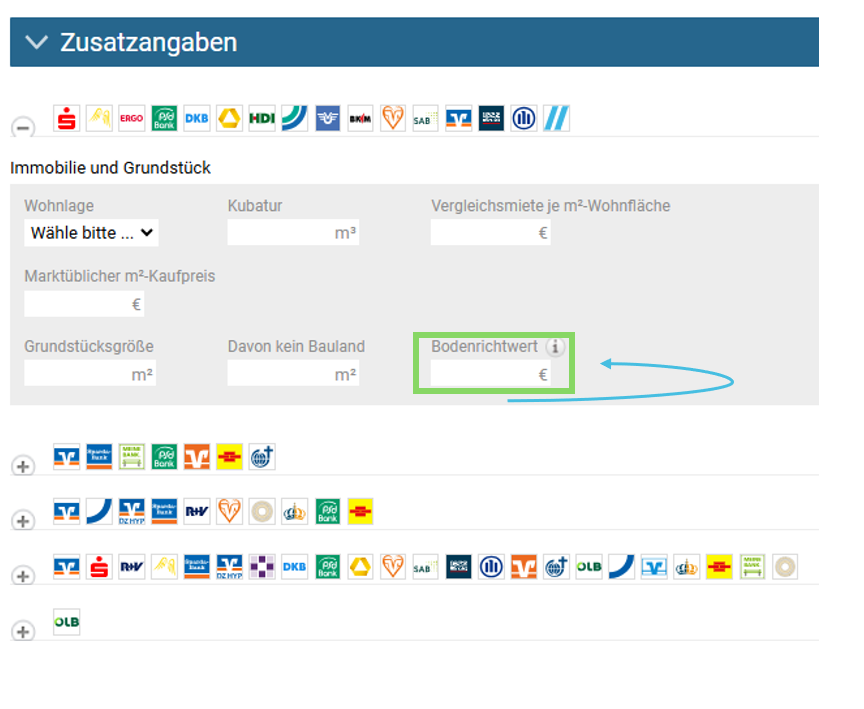Click the SAB logo in the expanded group
This screenshot has height=709, width=864.
click(x=425, y=118)
